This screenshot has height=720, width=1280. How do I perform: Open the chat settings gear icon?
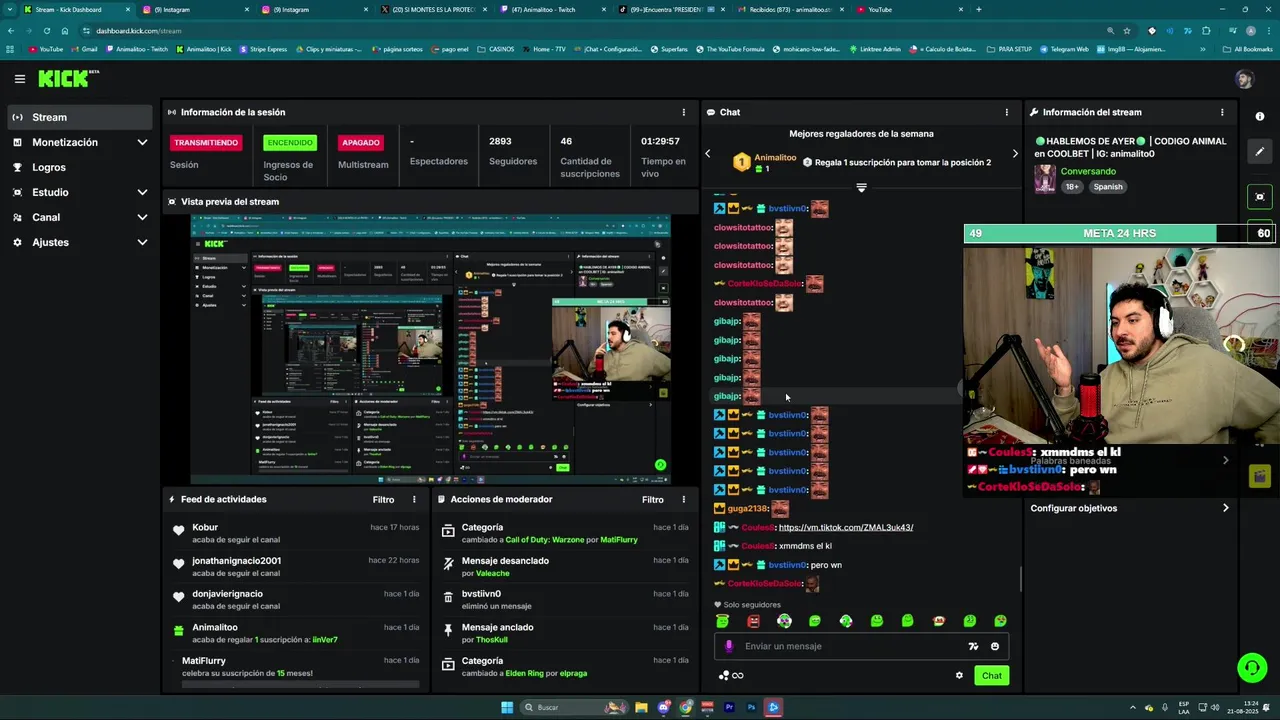point(959,675)
